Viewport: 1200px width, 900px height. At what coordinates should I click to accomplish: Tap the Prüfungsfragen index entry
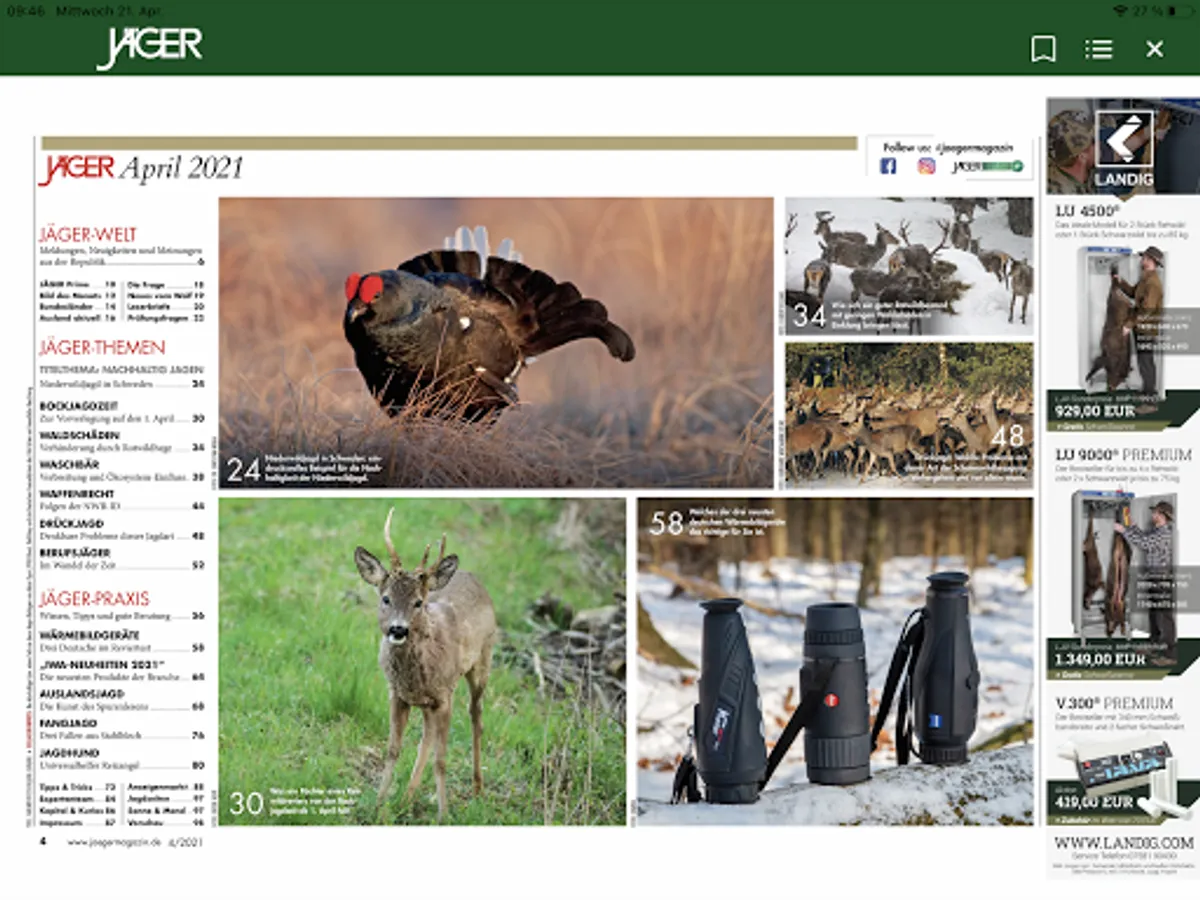click(165, 318)
